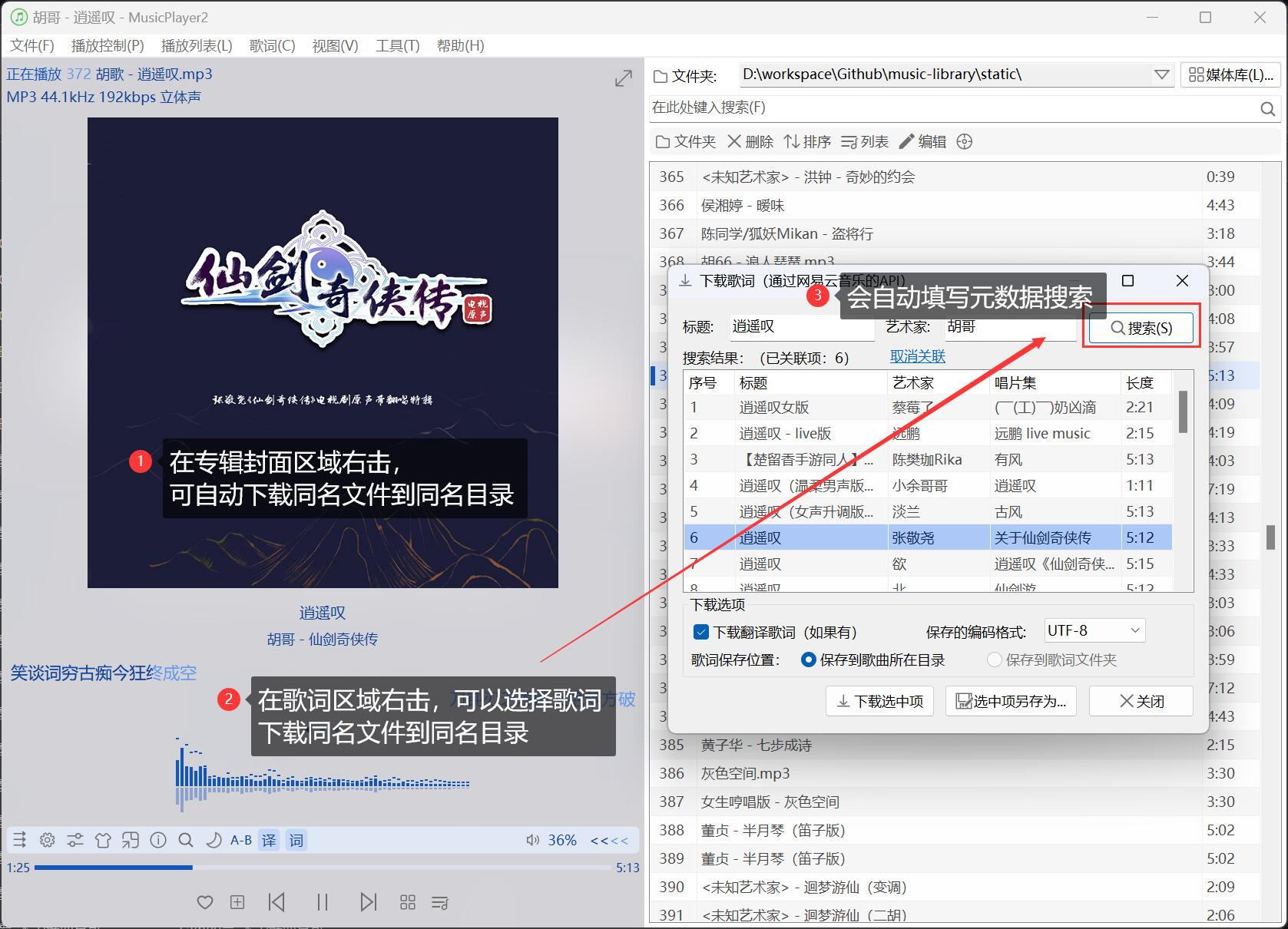Select 保存到歌词文件夹 radio button

(x=995, y=660)
